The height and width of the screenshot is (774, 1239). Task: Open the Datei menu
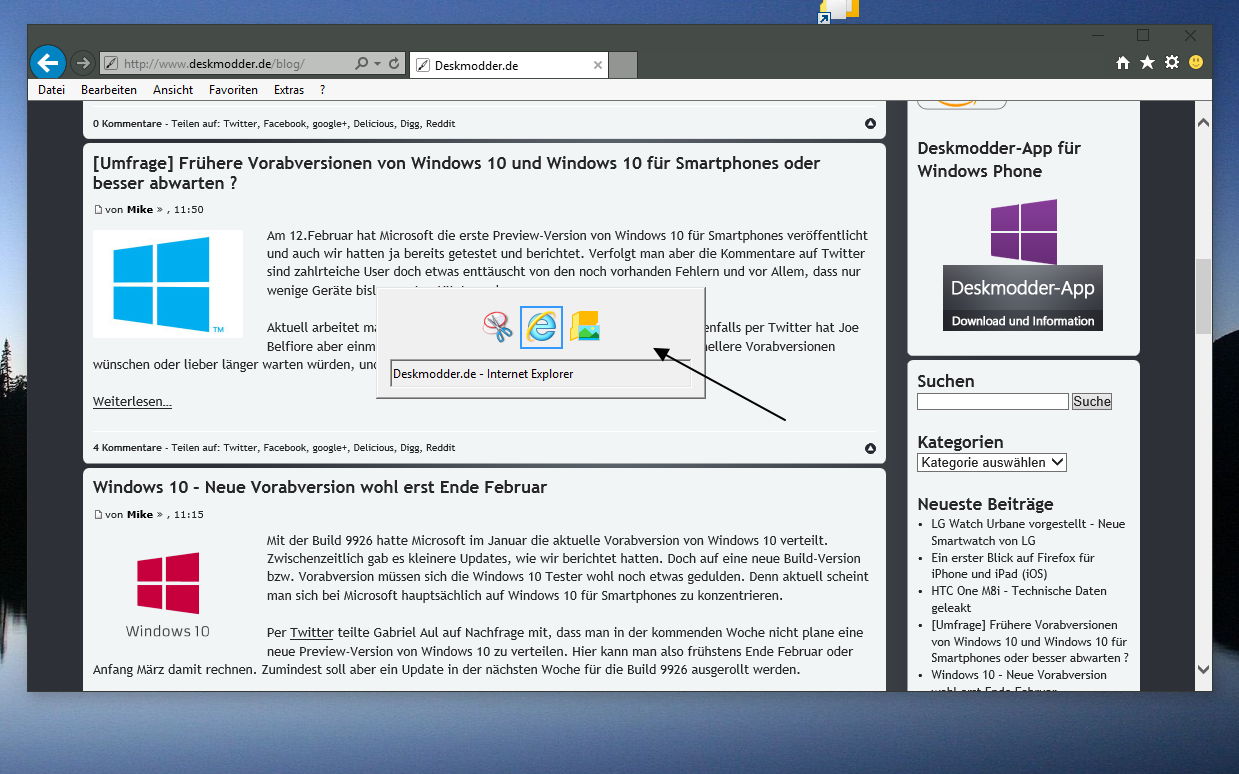(x=51, y=90)
